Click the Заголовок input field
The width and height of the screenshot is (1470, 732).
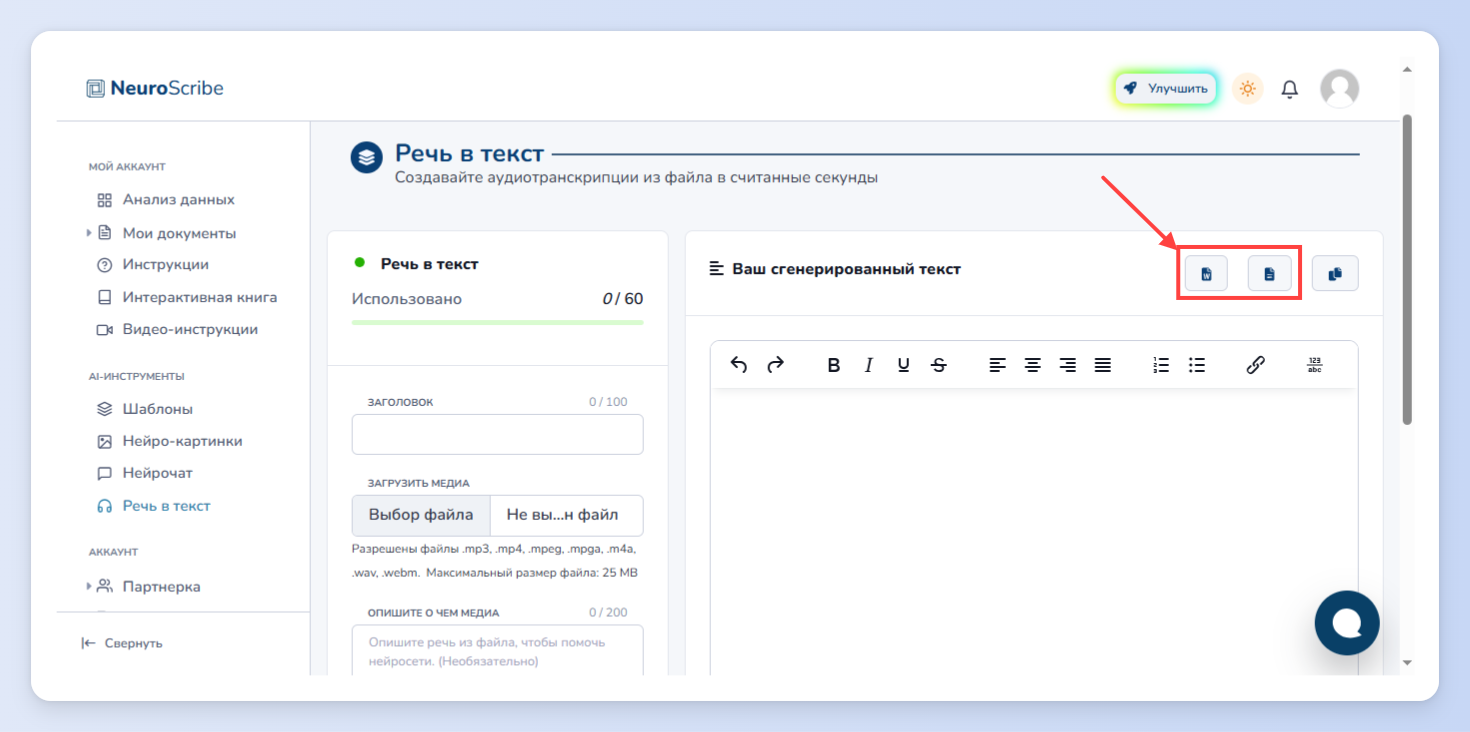pyautogui.click(x=497, y=435)
